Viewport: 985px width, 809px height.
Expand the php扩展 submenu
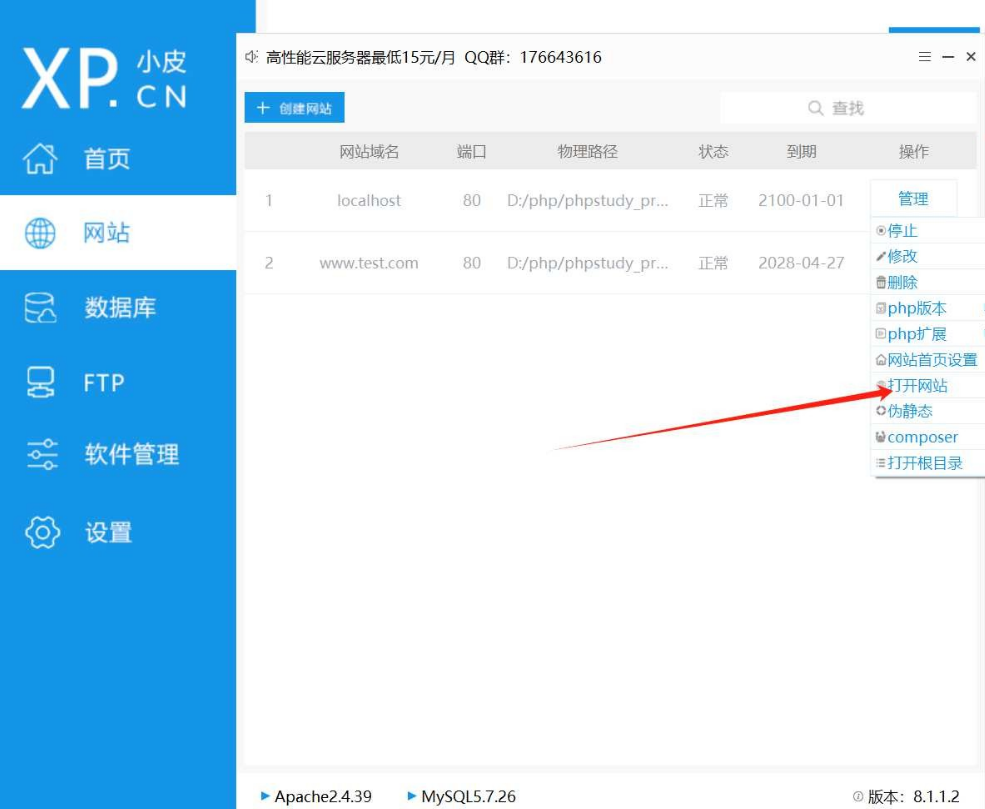coord(916,334)
